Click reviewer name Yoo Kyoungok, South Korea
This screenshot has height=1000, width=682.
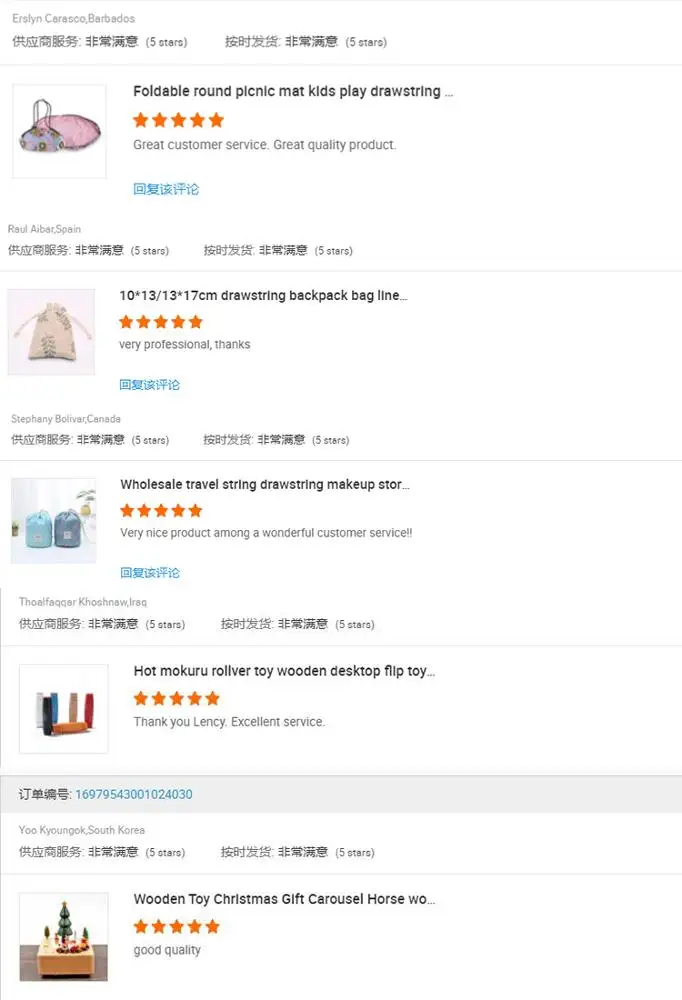click(x=82, y=830)
